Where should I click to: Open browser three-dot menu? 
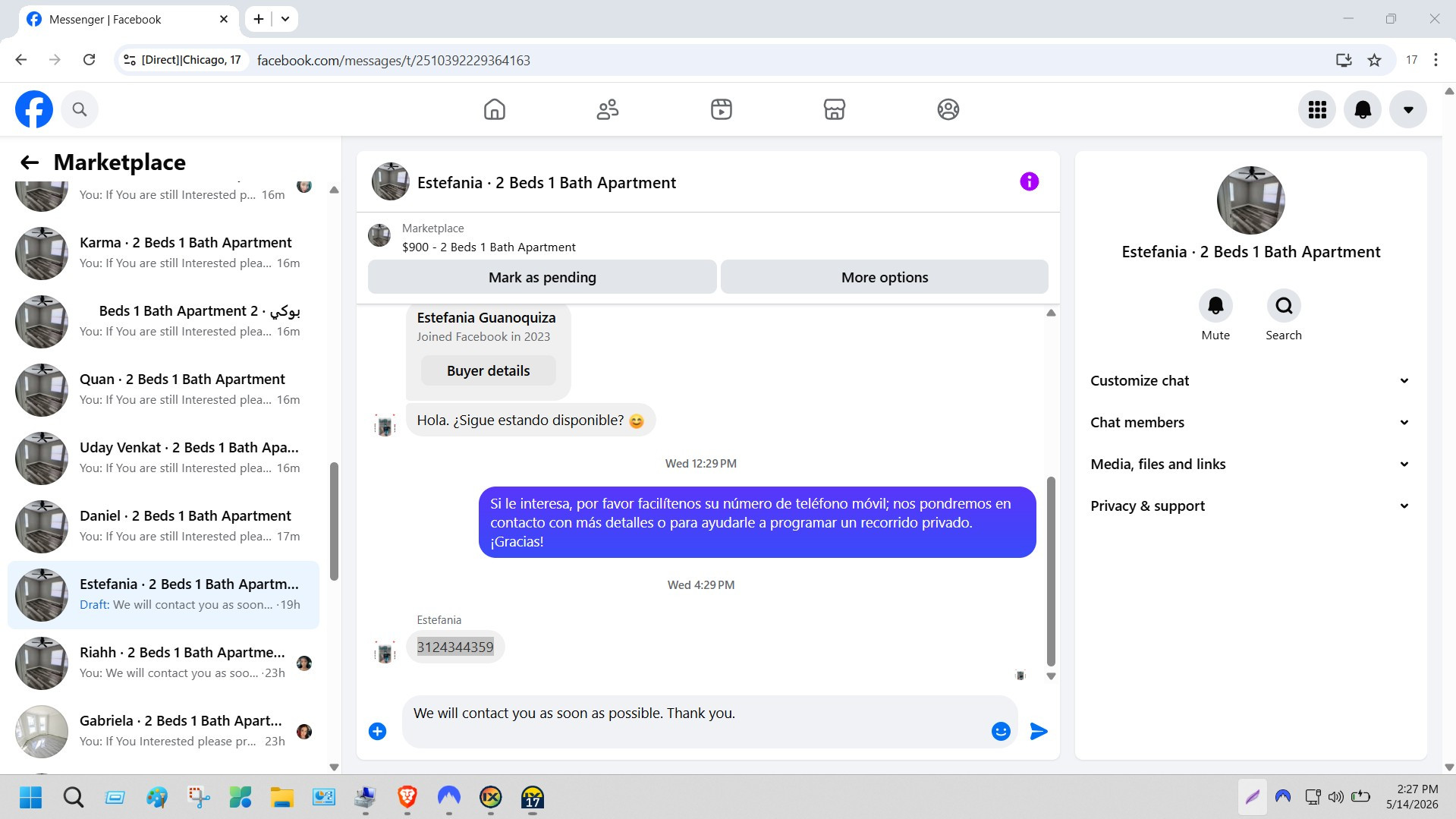tap(1436, 60)
